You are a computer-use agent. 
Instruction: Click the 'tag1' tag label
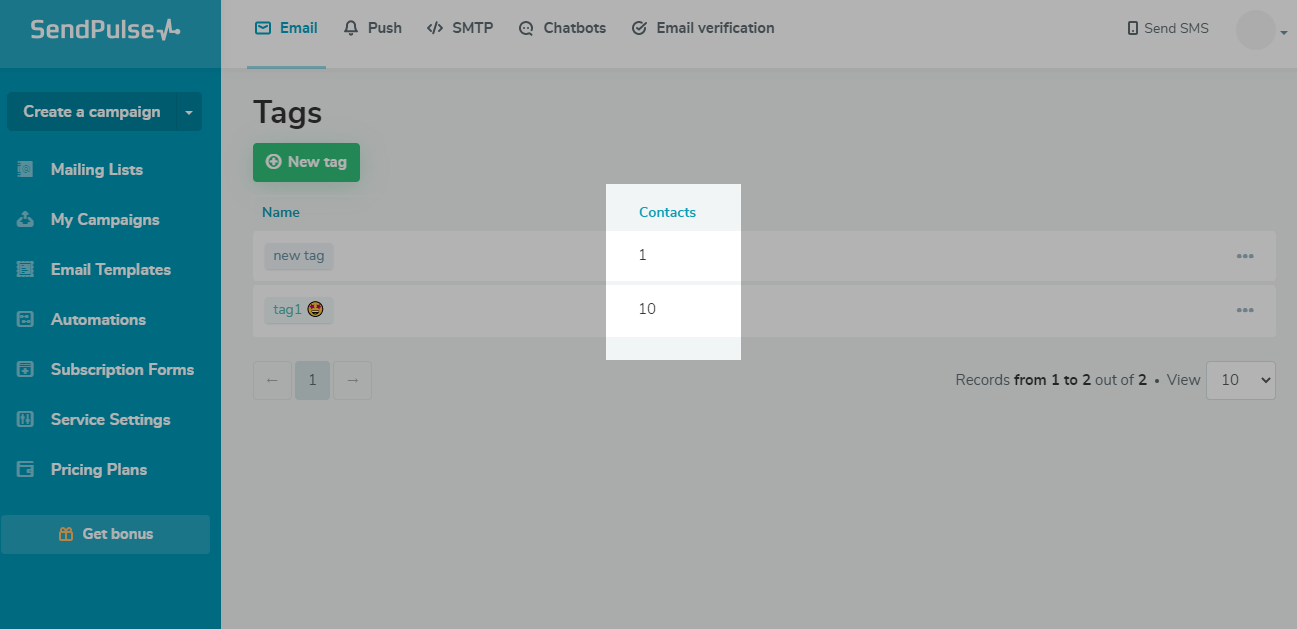tap(299, 310)
